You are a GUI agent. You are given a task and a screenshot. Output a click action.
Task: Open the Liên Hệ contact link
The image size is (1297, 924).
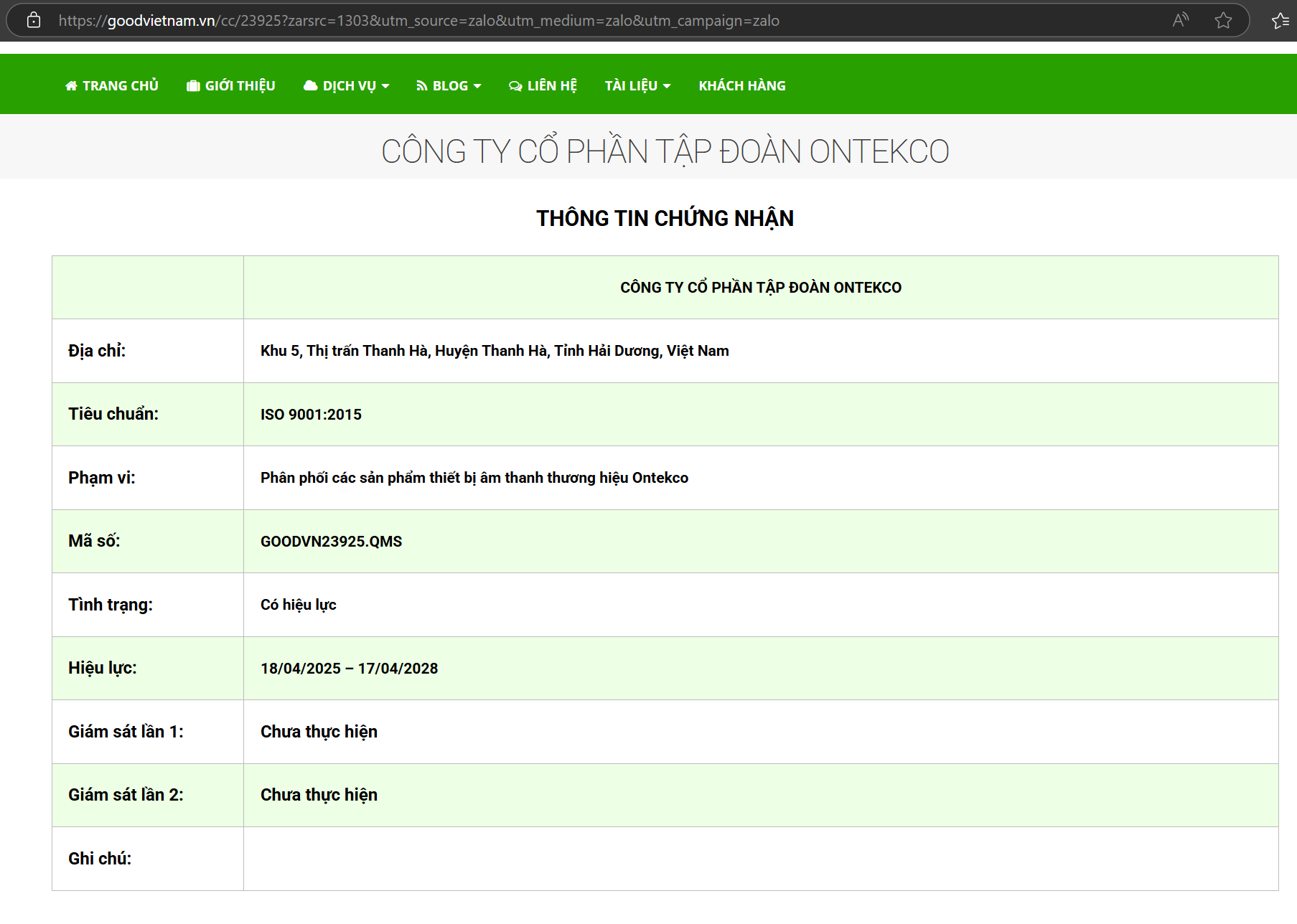tap(551, 86)
